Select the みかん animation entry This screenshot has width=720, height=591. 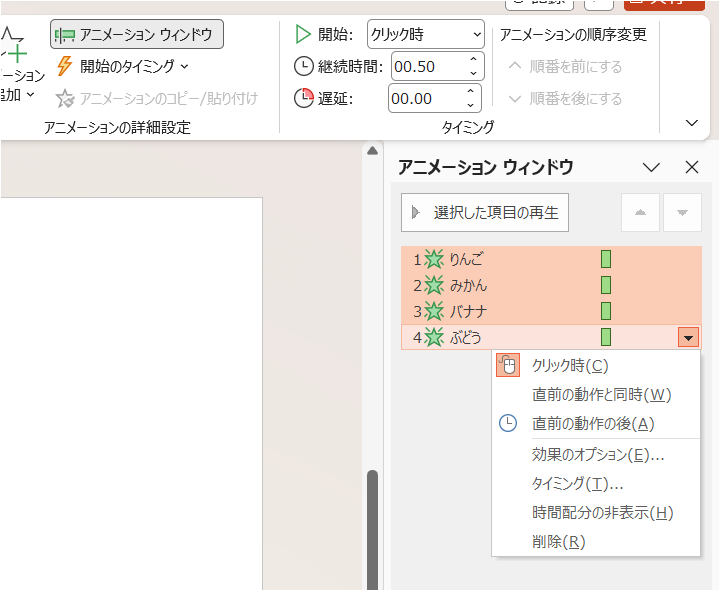click(468, 285)
